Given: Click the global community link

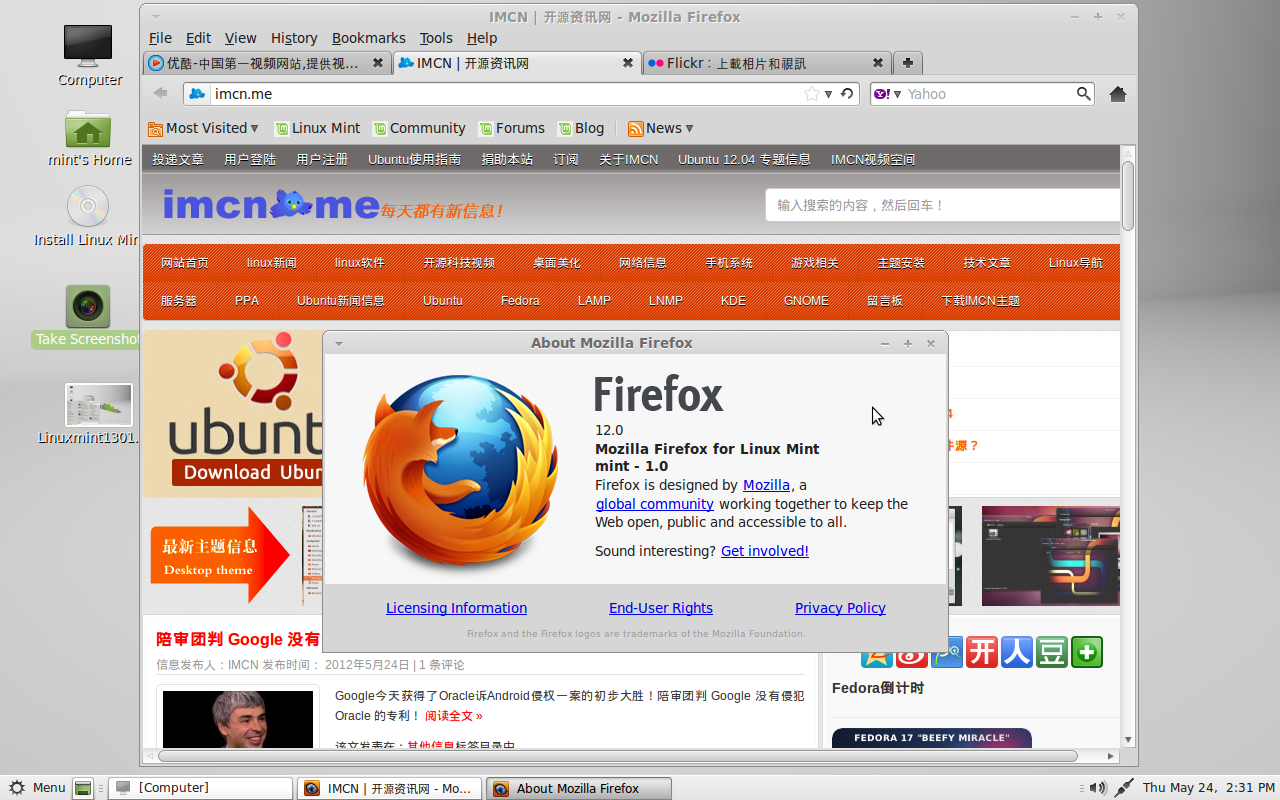Looking at the screenshot, I should tap(654, 504).
